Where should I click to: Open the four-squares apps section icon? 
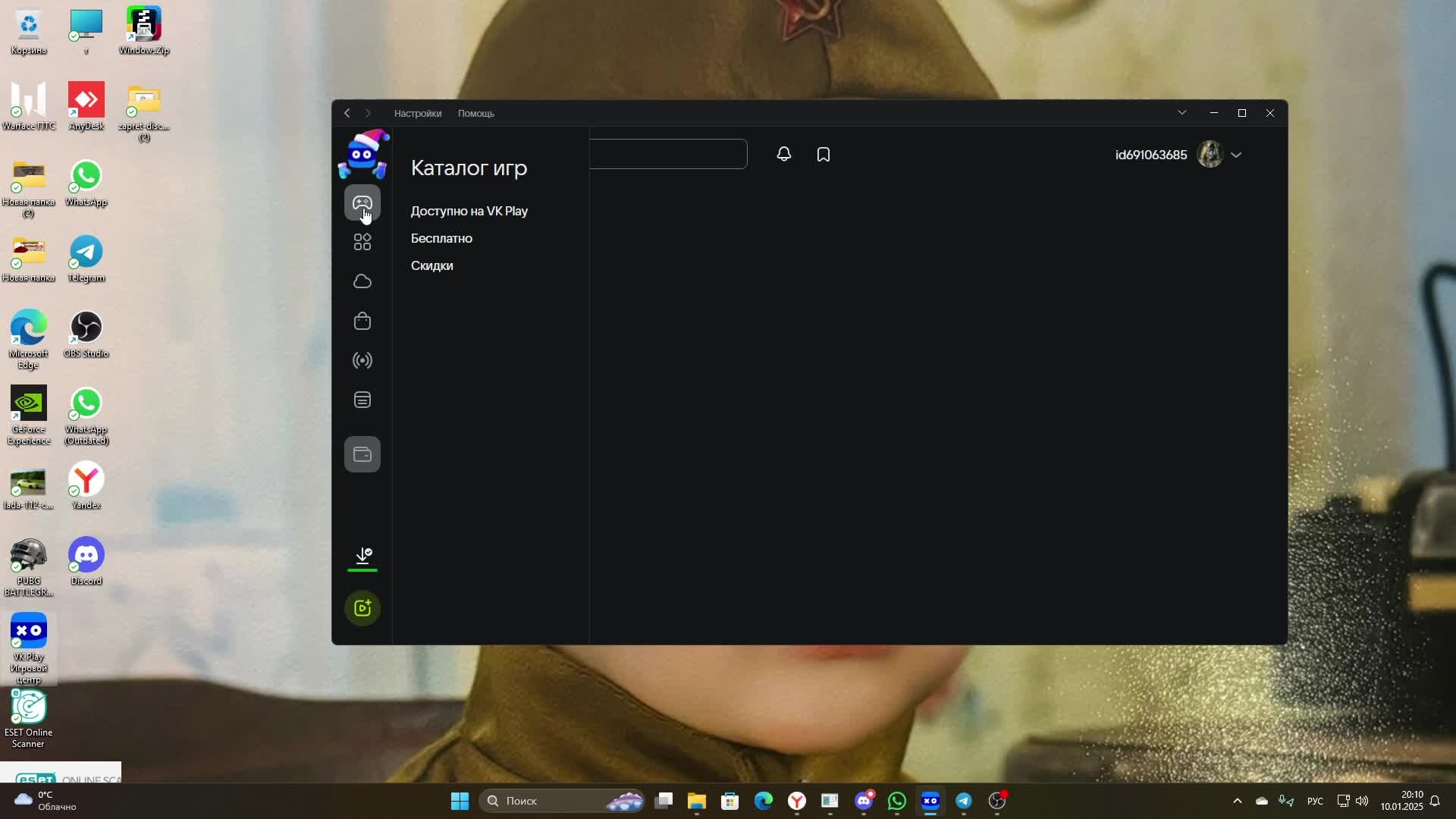click(362, 242)
